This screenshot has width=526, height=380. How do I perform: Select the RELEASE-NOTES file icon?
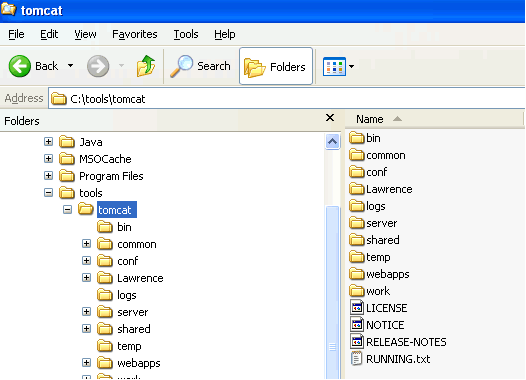tap(357, 341)
